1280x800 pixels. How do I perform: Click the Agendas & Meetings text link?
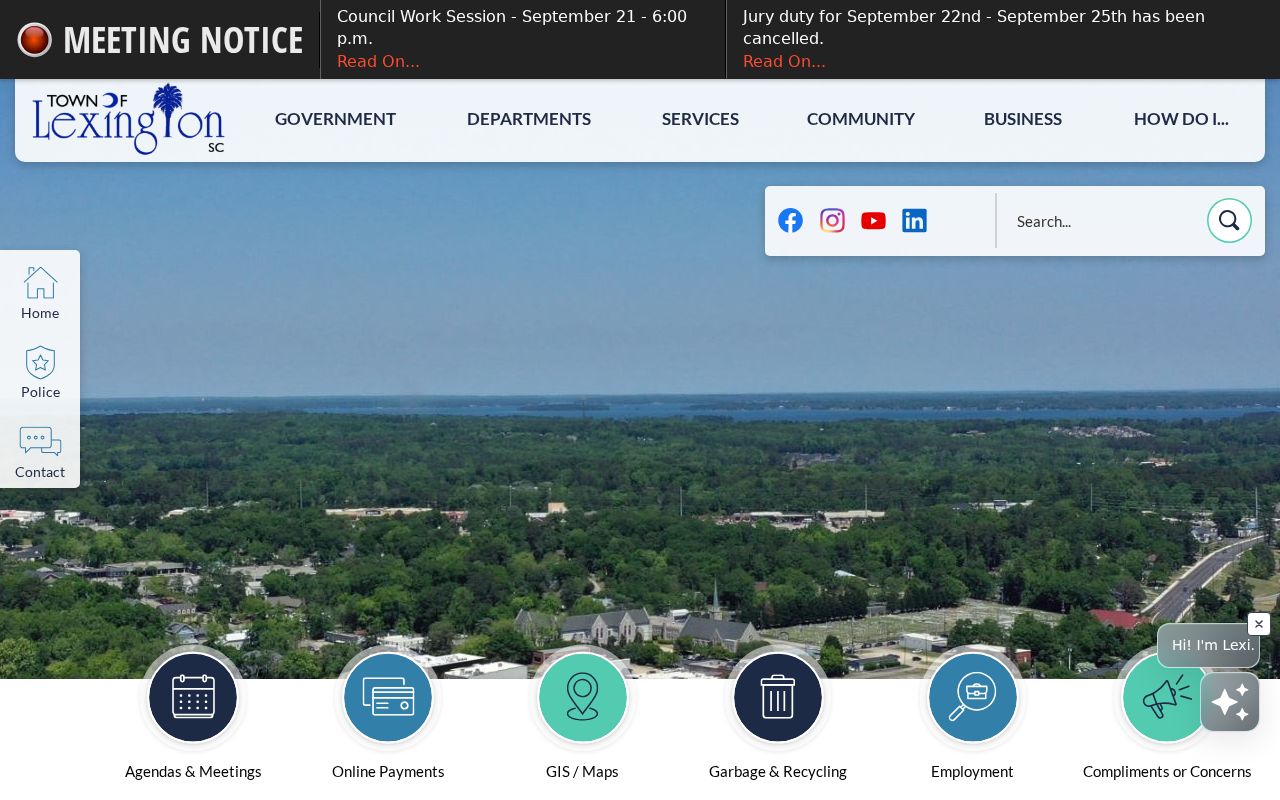pos(193,772)
